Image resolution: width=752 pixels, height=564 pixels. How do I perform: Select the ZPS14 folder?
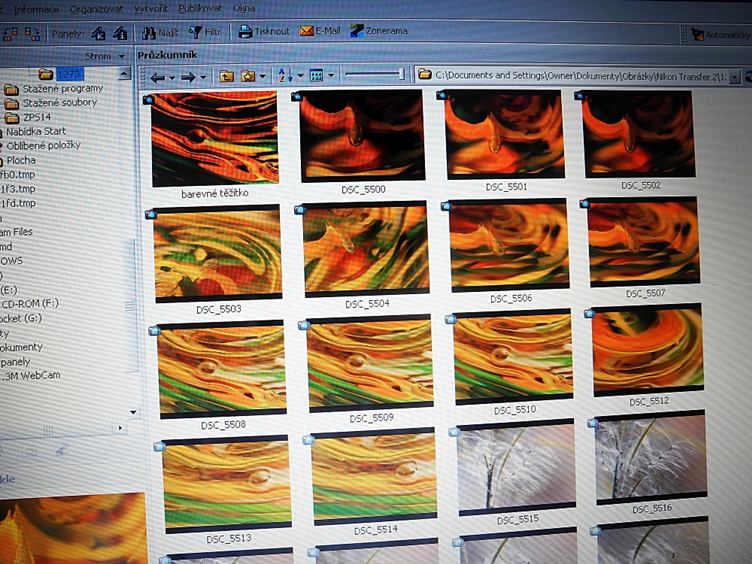[37, 117]
